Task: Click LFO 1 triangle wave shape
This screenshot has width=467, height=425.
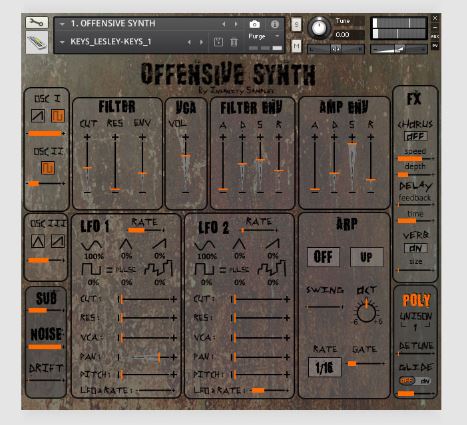Action: [126, 244]
